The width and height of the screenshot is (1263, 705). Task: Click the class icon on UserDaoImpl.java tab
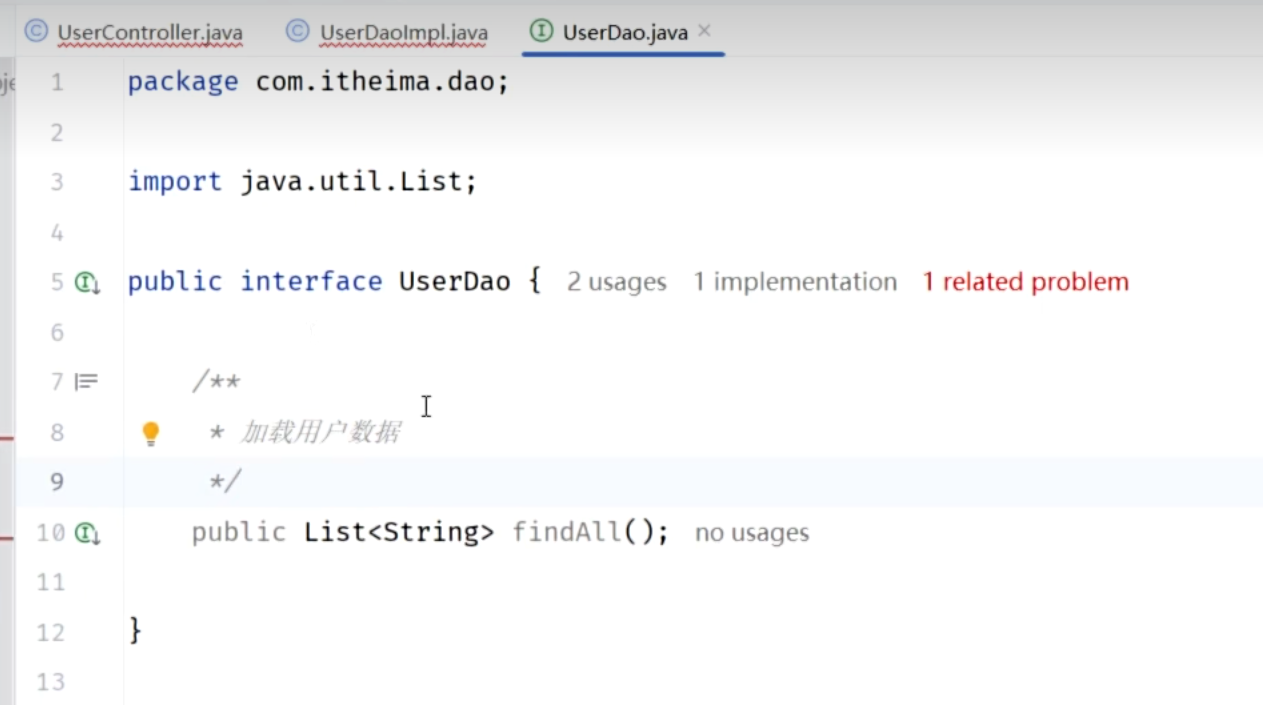297,31
